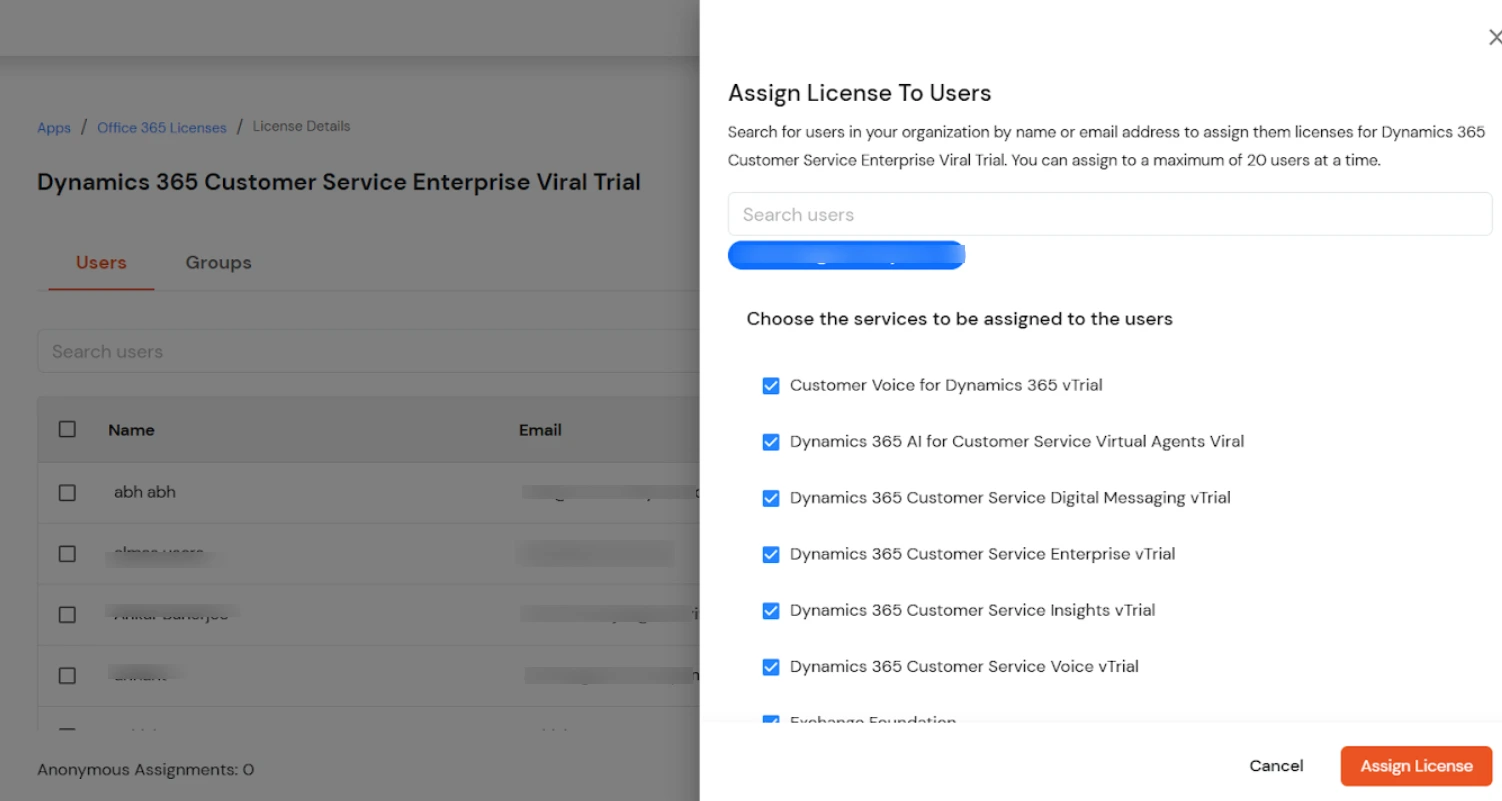Select the third user row checkbox
This screenshot has width=1502, height=801.
pyautogui.click(x=67, y=614)
